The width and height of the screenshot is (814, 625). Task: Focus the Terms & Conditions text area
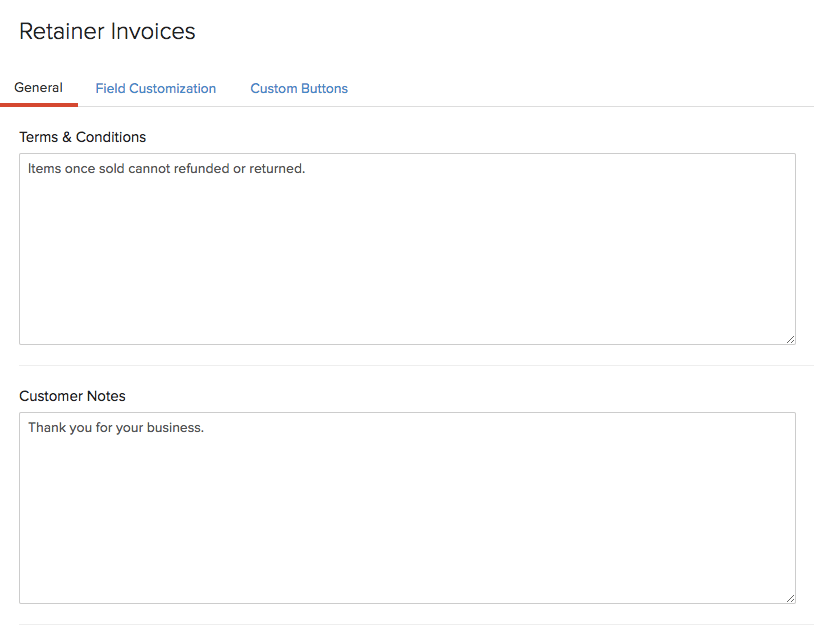coord(408,249)
